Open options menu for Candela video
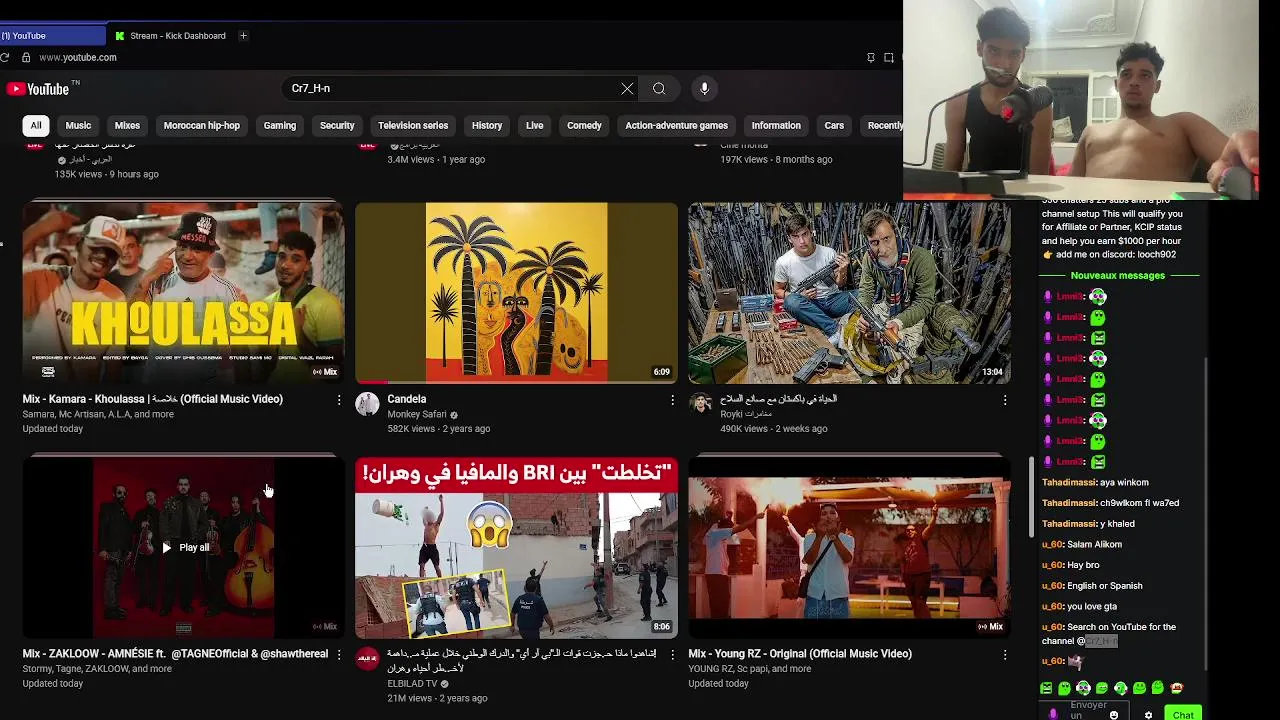 click(x=672, y=400)
